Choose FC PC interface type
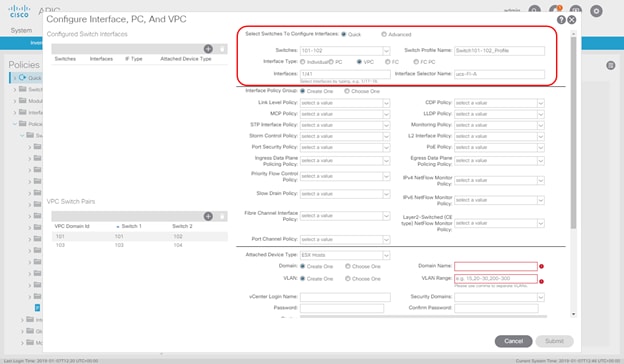 click(x=416, y=62)
